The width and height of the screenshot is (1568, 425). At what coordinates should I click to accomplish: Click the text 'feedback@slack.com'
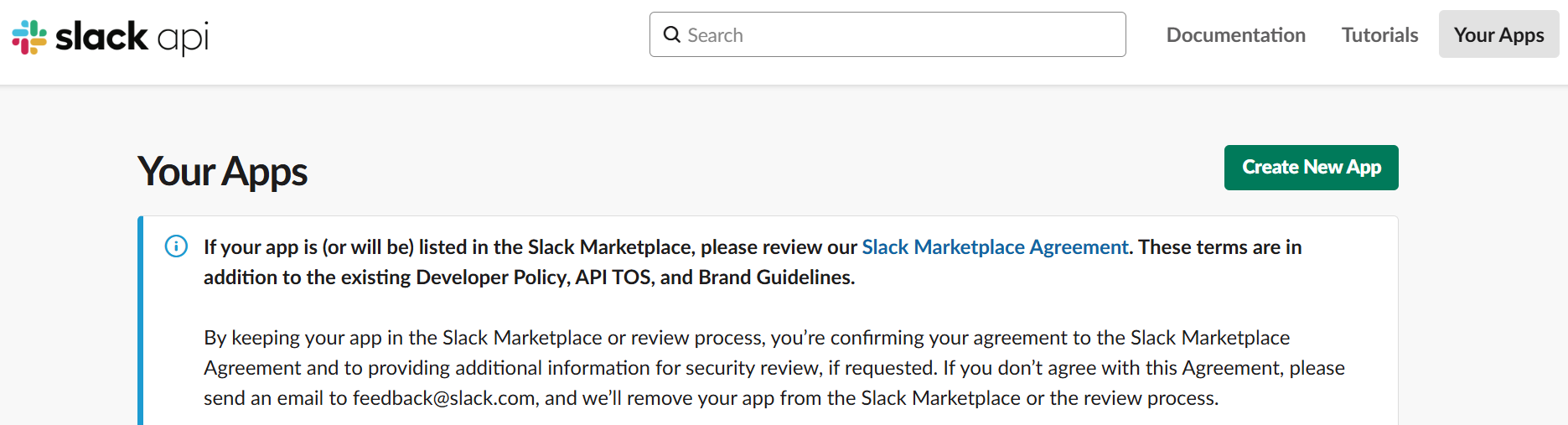pyautogui.click(x=444, y=398)
